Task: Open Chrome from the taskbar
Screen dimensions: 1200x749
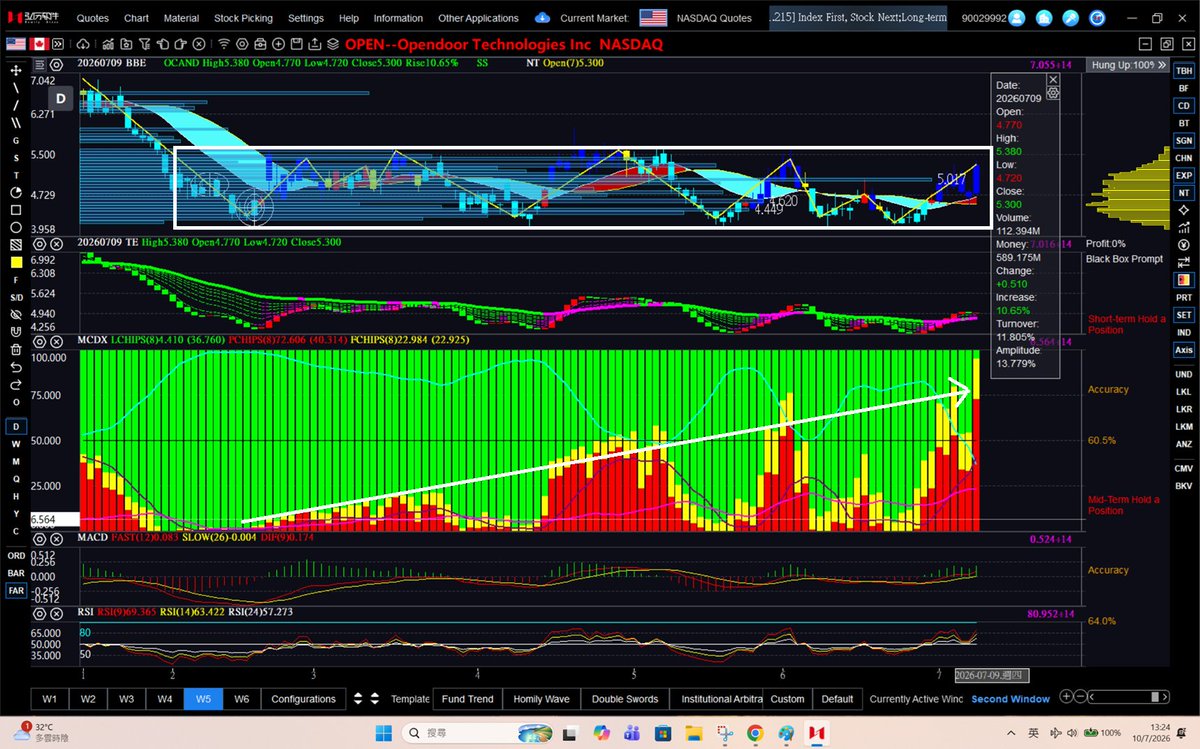Action: coord(755,734)
